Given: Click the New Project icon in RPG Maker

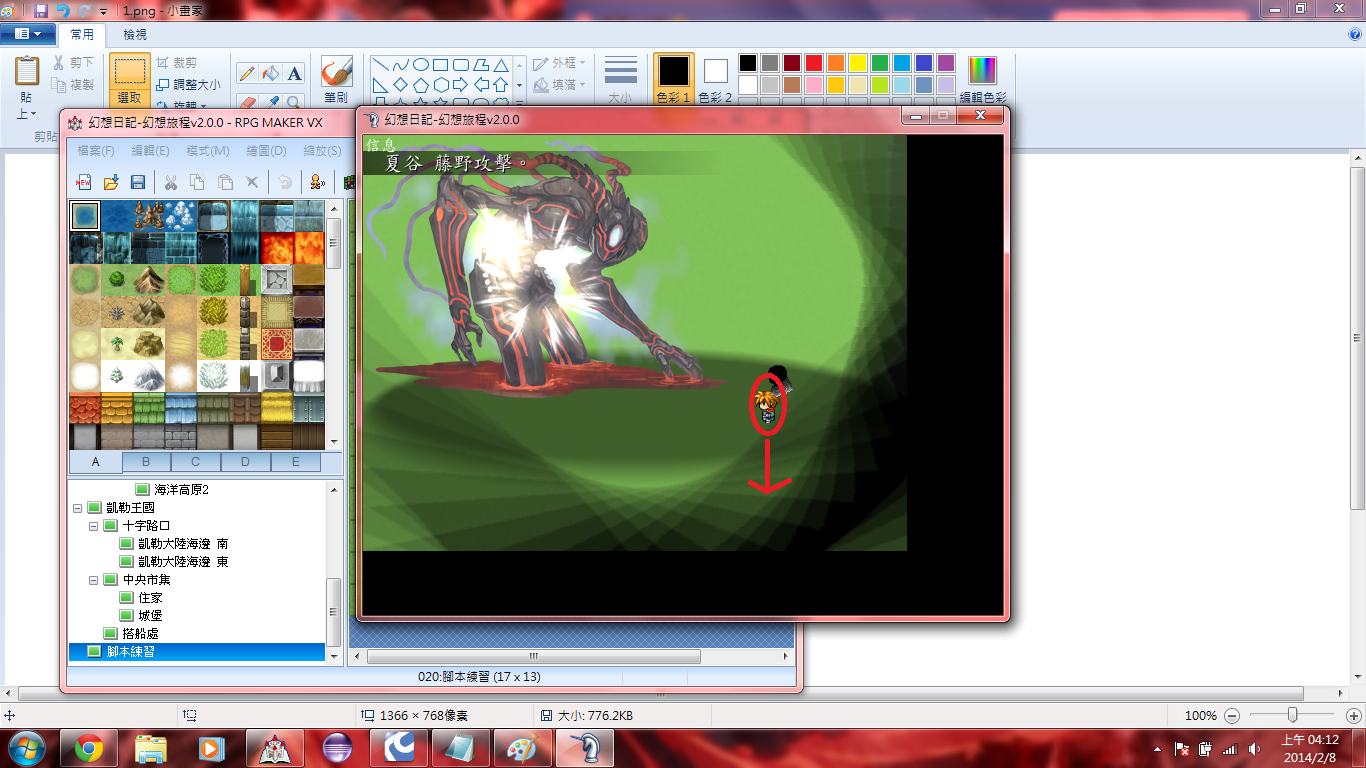Looking at the screenshot, I should (x=84, y=182).
